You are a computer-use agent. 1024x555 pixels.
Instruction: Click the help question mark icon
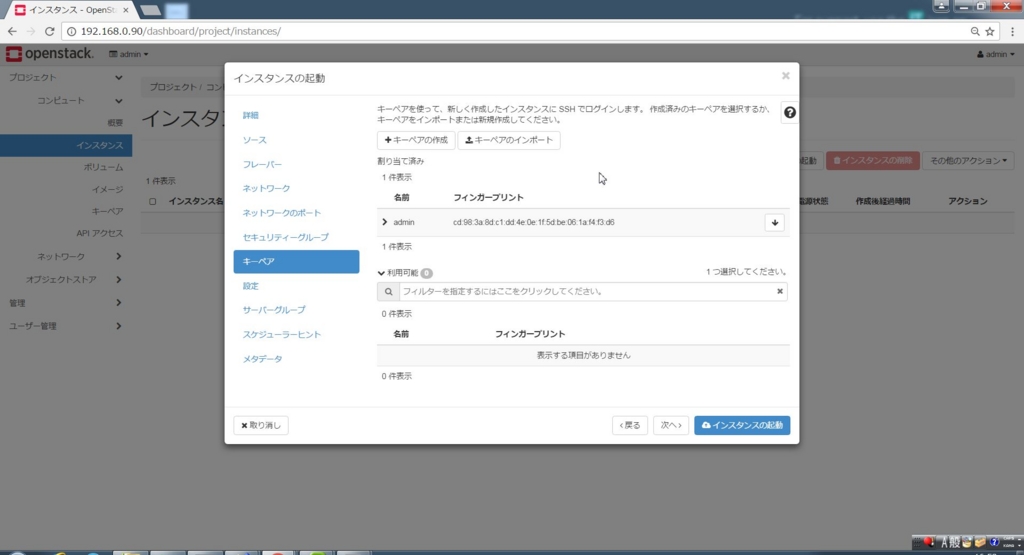tap(790, 113)
